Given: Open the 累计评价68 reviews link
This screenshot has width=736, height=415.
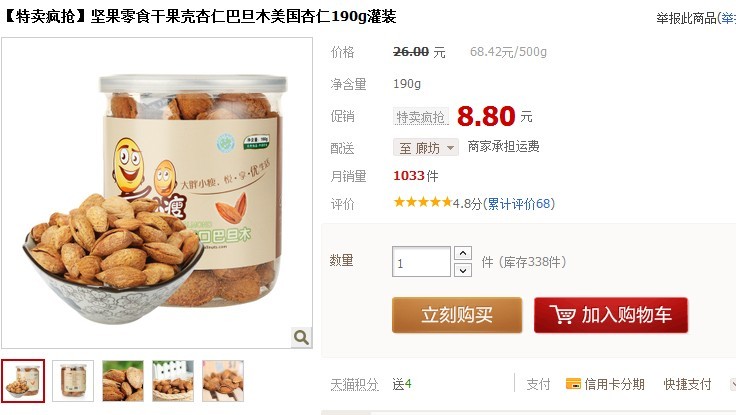Looking at the screenshot, I should (x=519, y=204).
